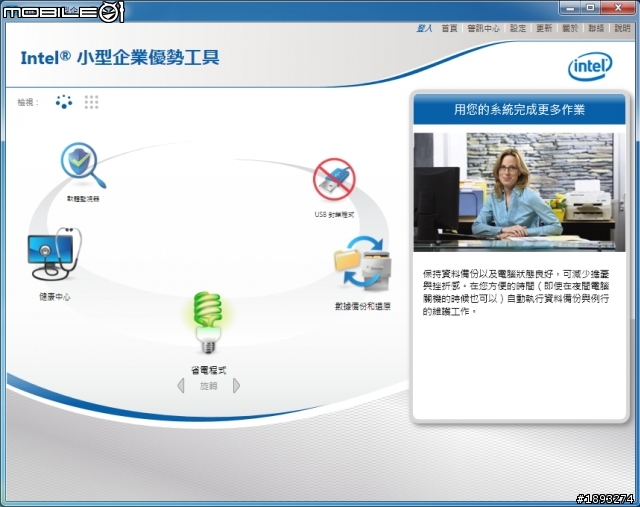
Task: Click the software monitor text label
Action: (83, 199)
